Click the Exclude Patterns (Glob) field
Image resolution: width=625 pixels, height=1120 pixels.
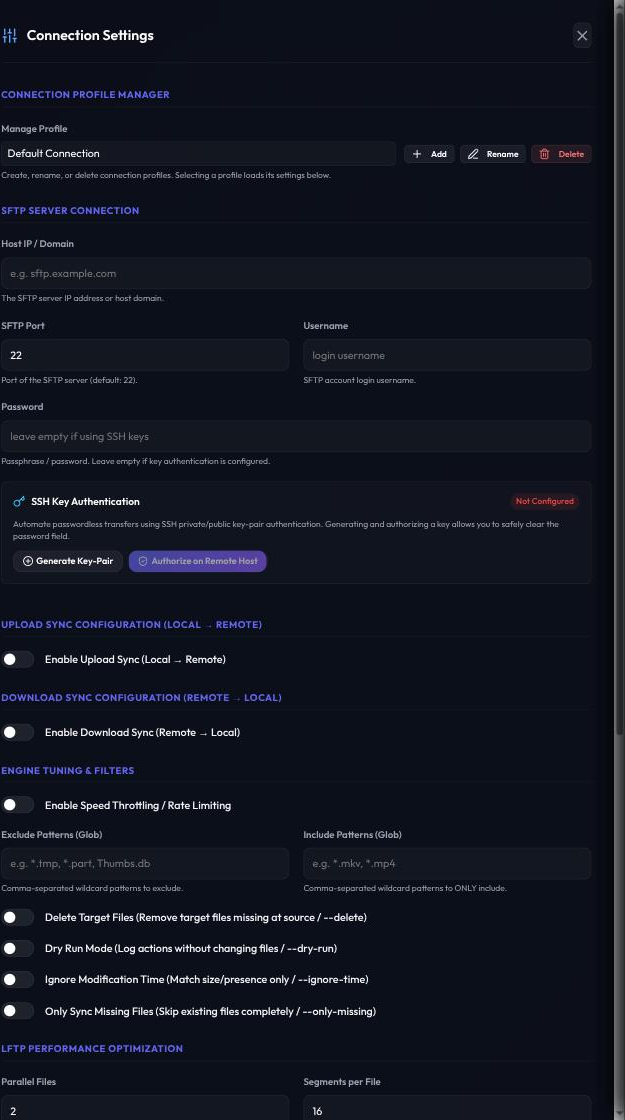(145, 864)
